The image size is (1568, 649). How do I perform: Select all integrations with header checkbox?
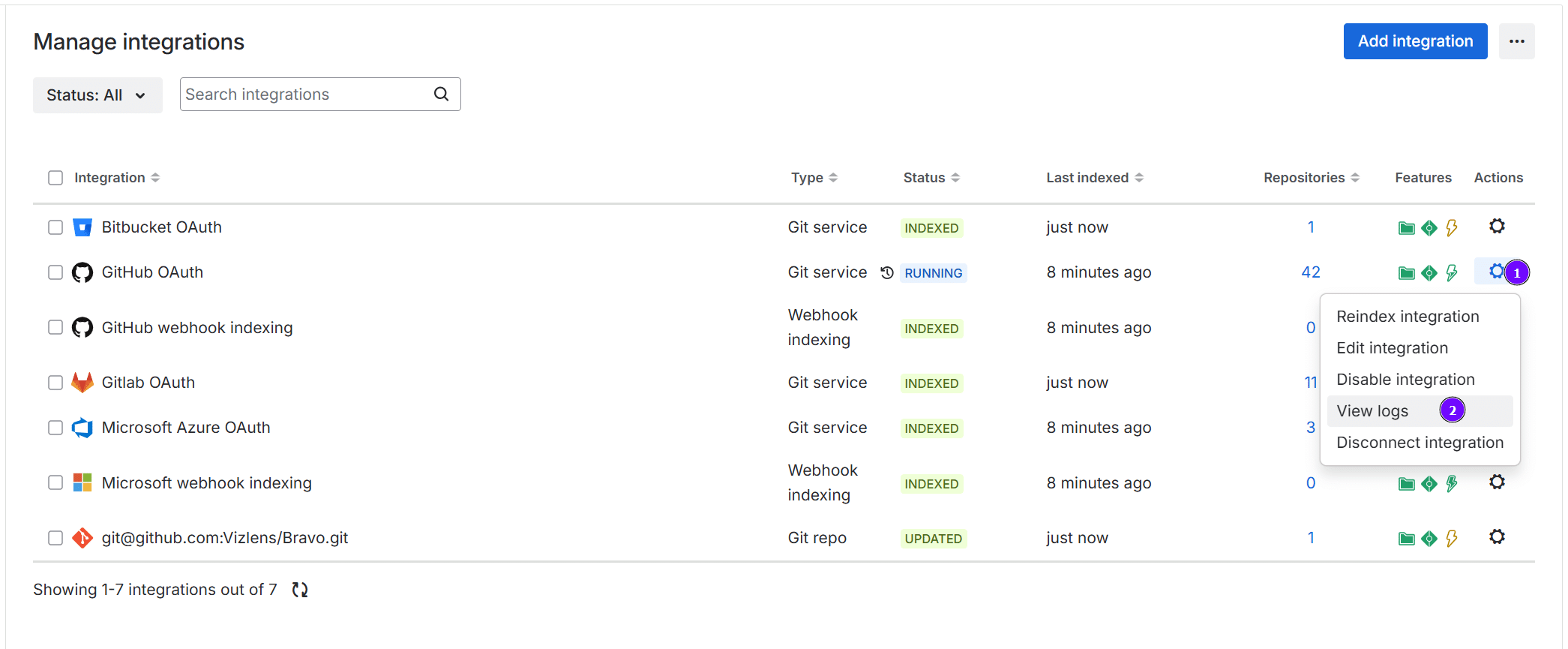55,178
